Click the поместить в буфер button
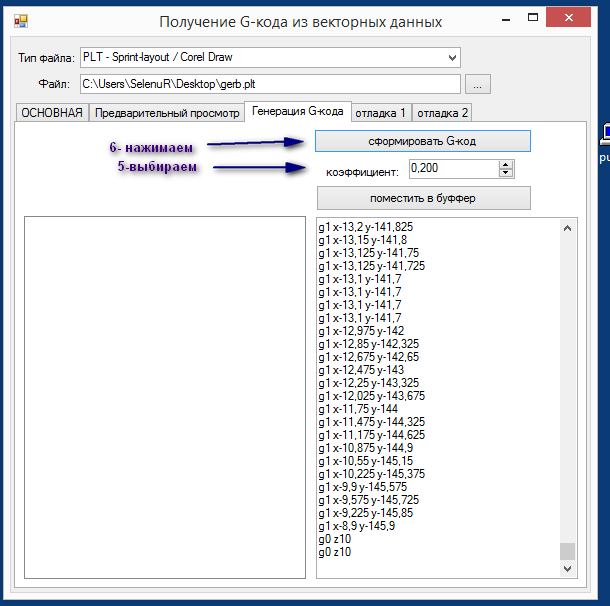The width and height of the screenshot is (610, 606). pyautogui.click(x=424, y=198)
